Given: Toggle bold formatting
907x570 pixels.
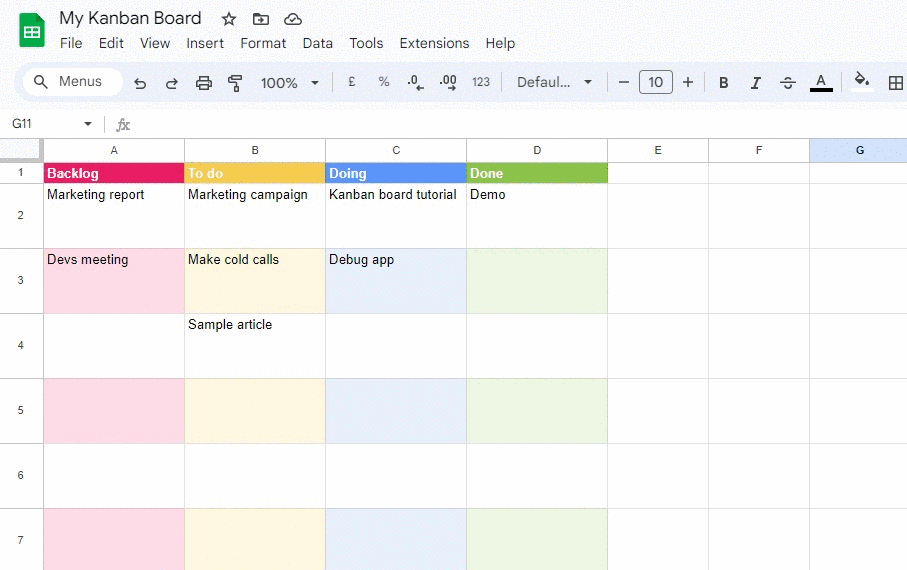Looking at the screenshot, I should coord(724,83).
